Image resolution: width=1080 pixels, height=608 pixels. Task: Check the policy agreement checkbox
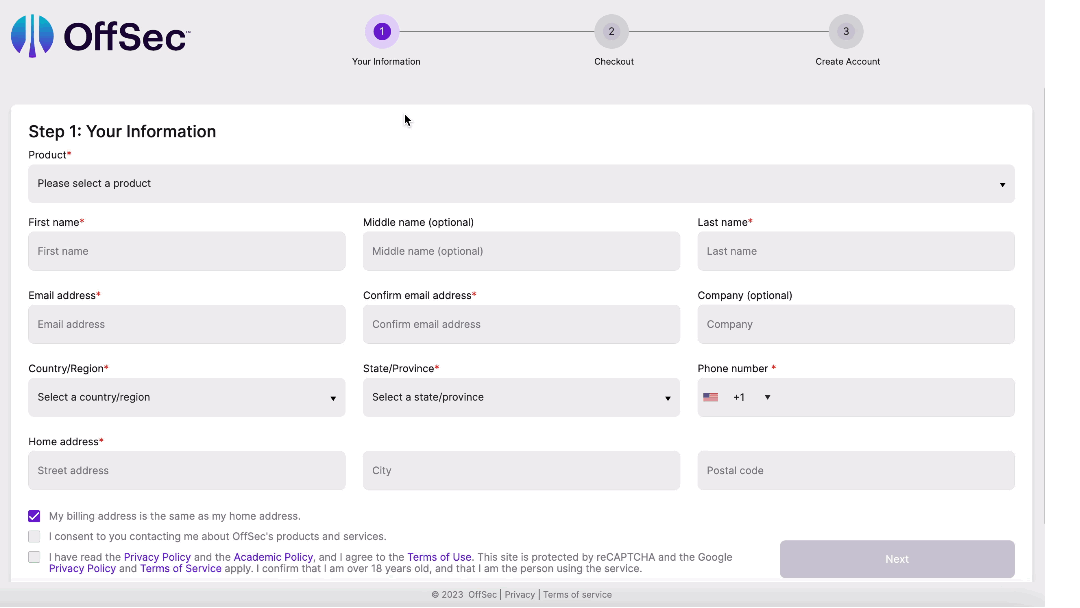(x=34, y=557)
